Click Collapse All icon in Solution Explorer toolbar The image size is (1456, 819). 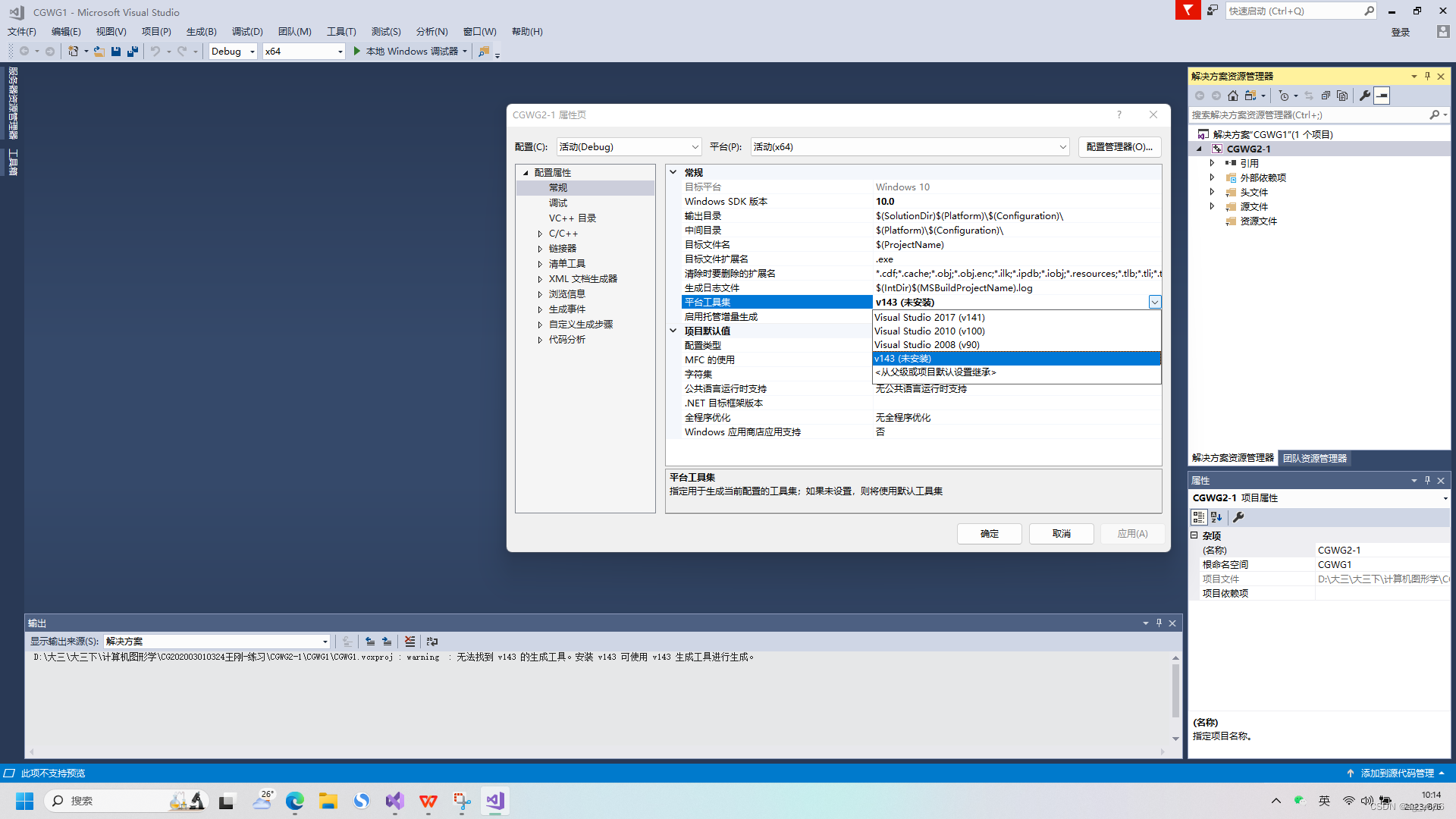pyautogui.click(x=1326, y=96)
